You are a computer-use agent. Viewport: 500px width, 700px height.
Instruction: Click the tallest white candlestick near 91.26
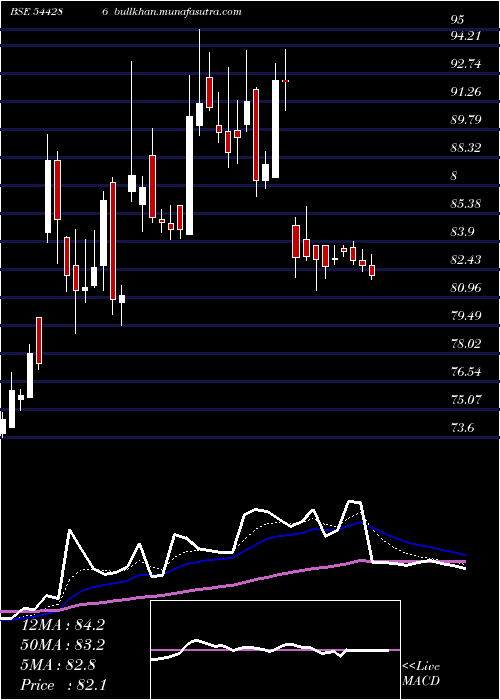(275, 129)
